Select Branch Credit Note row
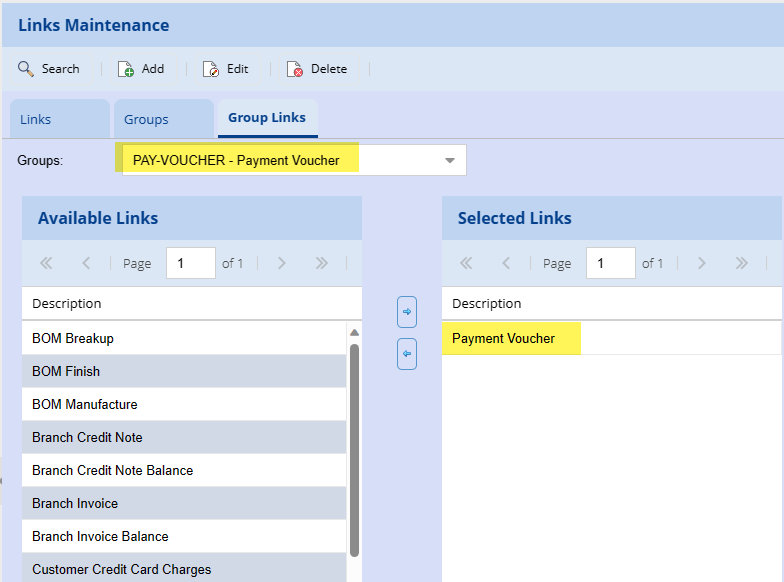Image resolution: width=784 pixels, height=582 pixels. pos(87,437)
